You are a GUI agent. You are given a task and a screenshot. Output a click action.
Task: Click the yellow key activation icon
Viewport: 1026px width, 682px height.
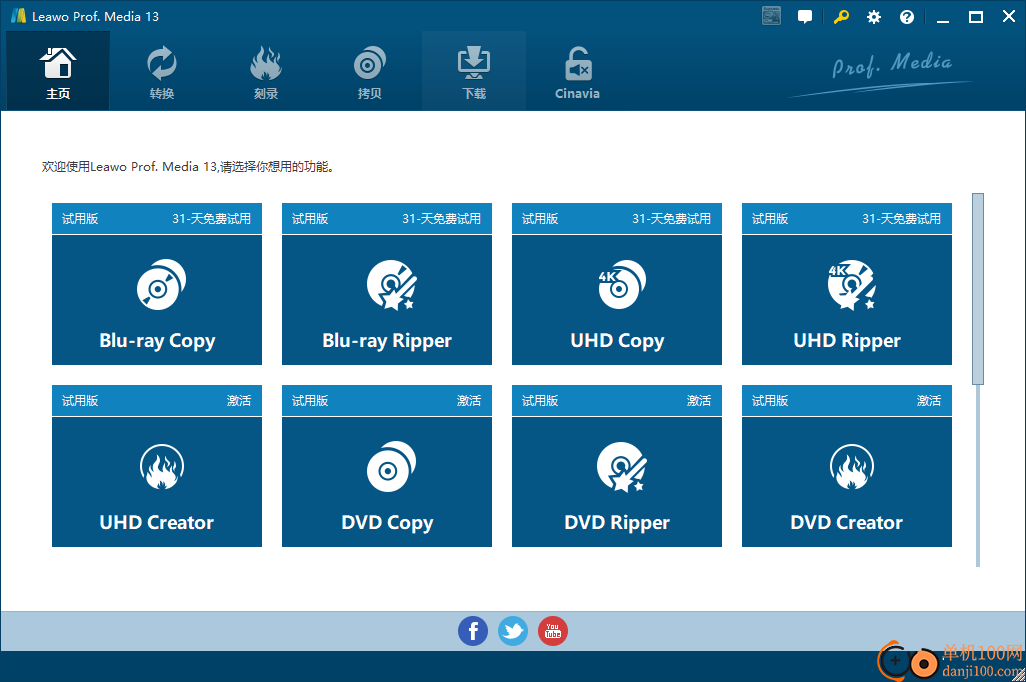click(841, 17)
